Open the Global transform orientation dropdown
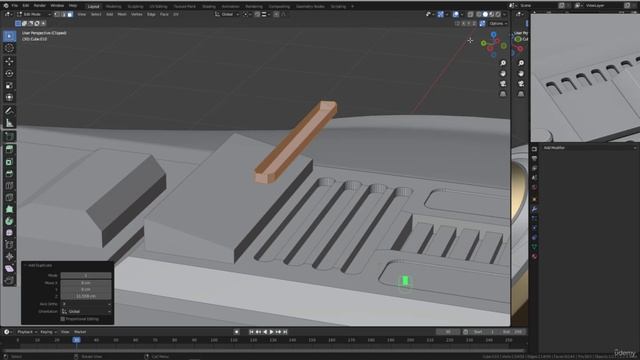 (x=227, y=14)
